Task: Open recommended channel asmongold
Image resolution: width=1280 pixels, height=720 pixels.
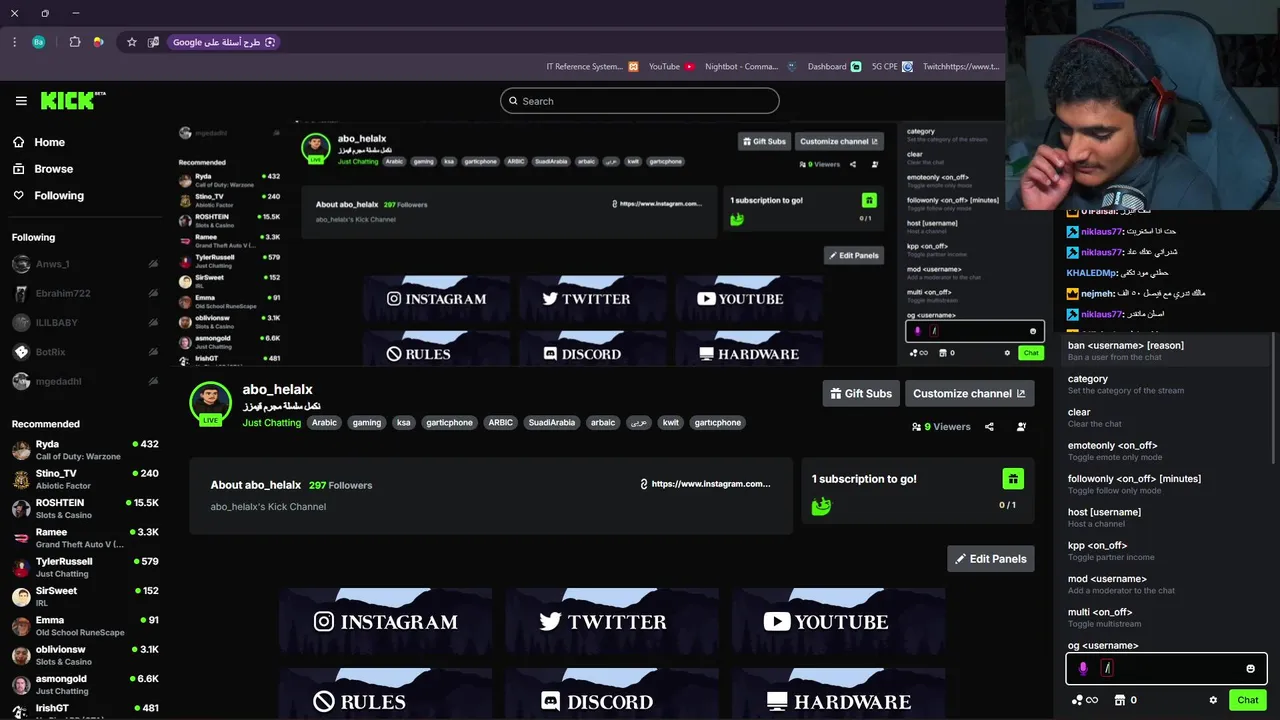Action: 85,685
